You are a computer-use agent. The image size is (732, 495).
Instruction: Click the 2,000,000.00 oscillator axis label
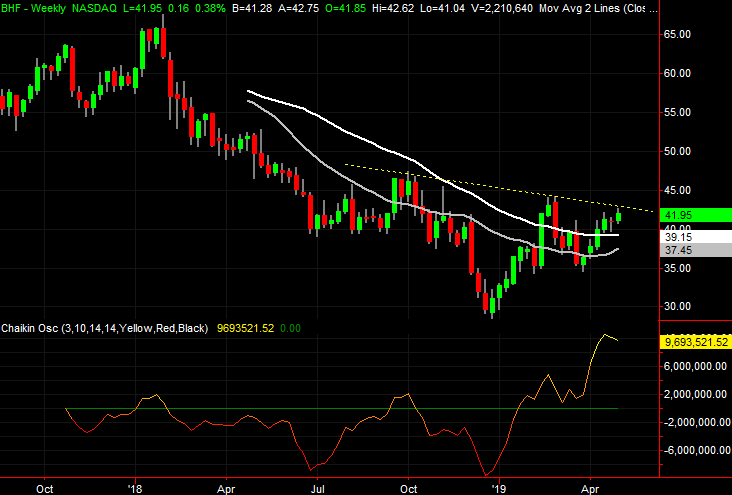pyautogui.click(x=697, y=395)
